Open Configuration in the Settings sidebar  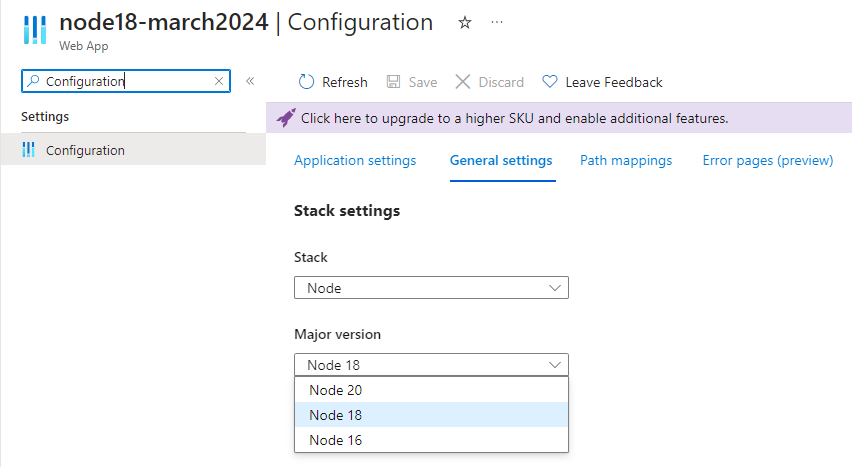click(133, 150)
